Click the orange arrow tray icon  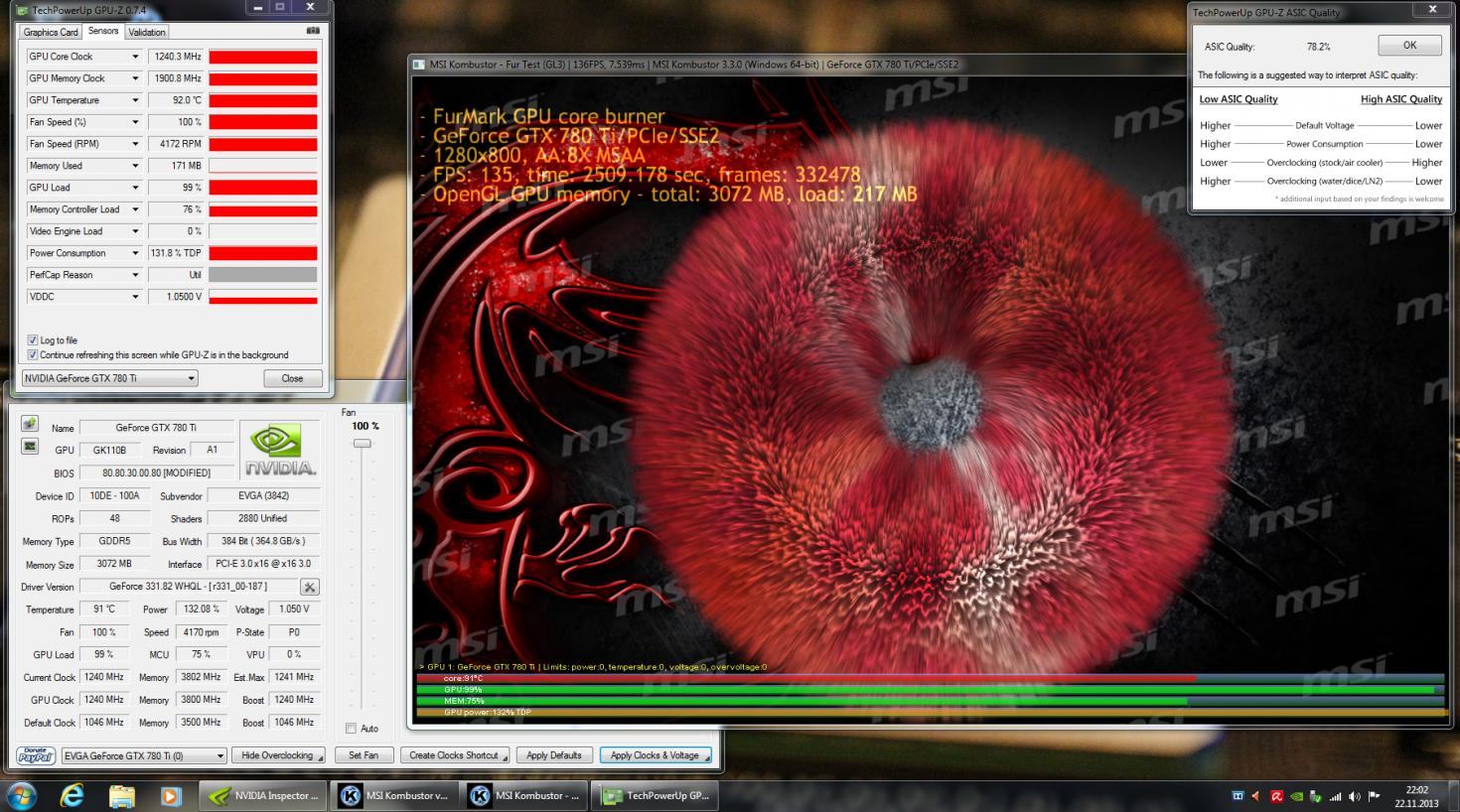[1256, 795]
